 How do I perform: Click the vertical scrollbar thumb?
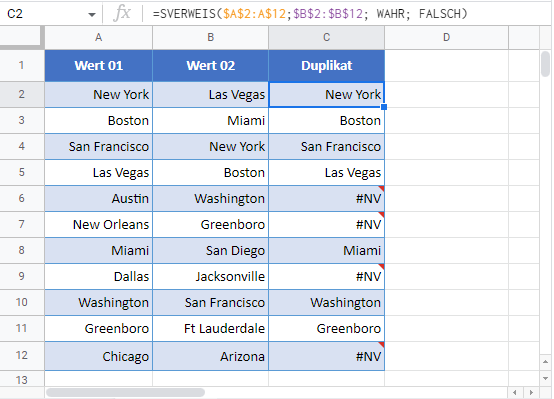click(545, 64)
